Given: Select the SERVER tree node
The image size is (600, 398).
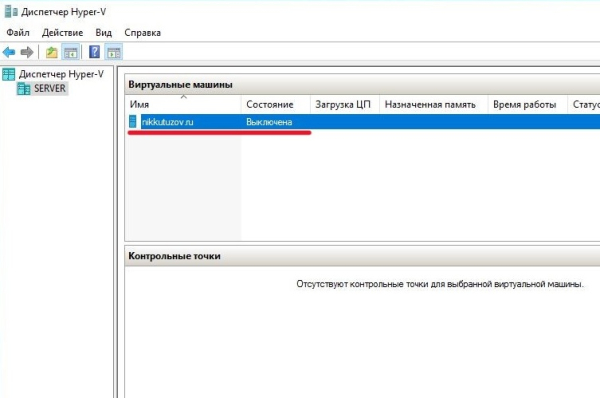Looking at the screenshot, I should click(x=50, y=88).
